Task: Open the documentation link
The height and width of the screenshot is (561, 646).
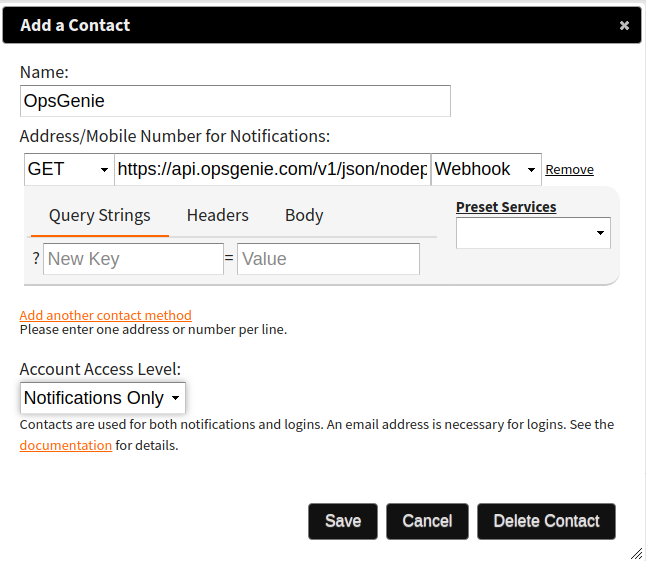Action: pyautogui.click(x=65, y=445)
